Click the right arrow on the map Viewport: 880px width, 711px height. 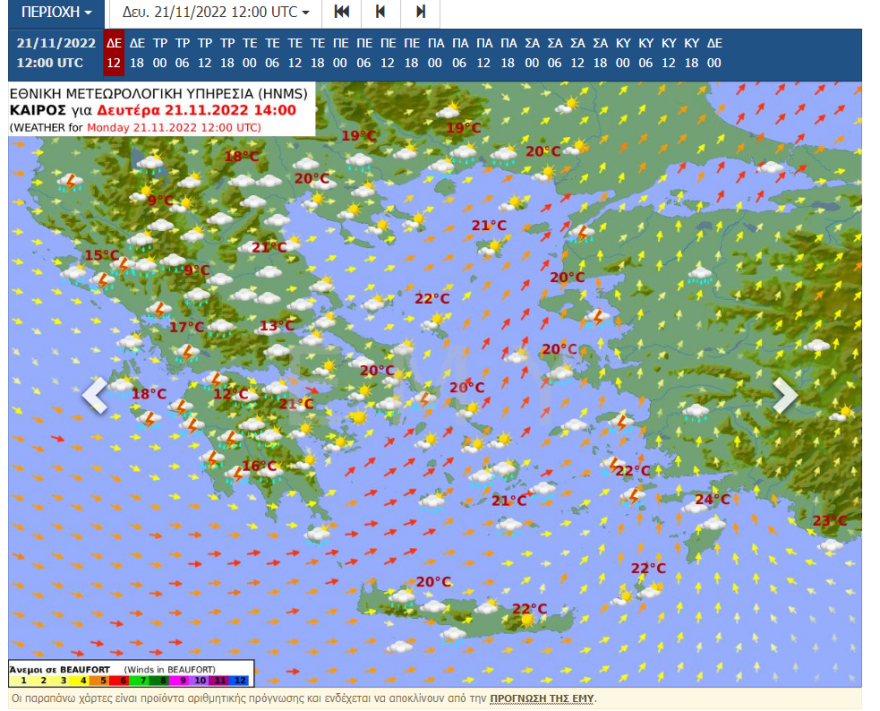[x=786, y=396]
